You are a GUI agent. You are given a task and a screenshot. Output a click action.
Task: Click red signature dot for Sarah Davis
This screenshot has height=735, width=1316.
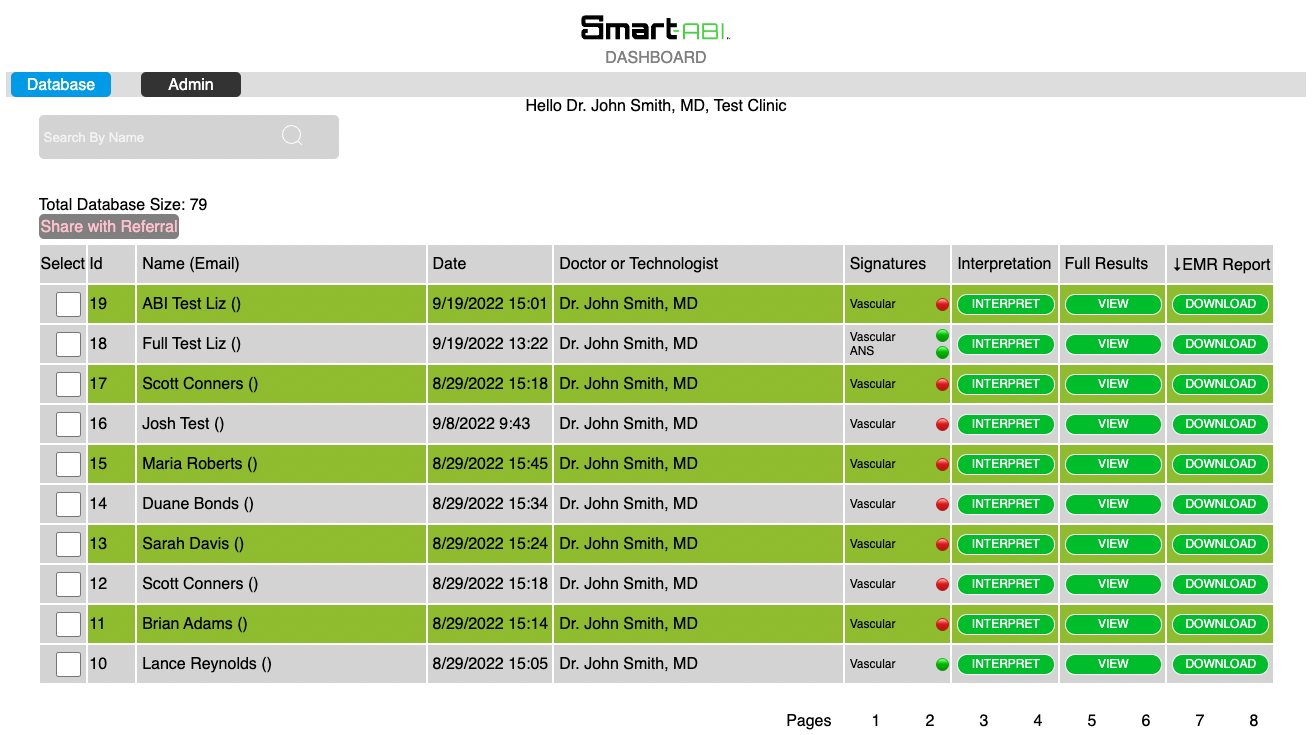(x=942, y=544)
